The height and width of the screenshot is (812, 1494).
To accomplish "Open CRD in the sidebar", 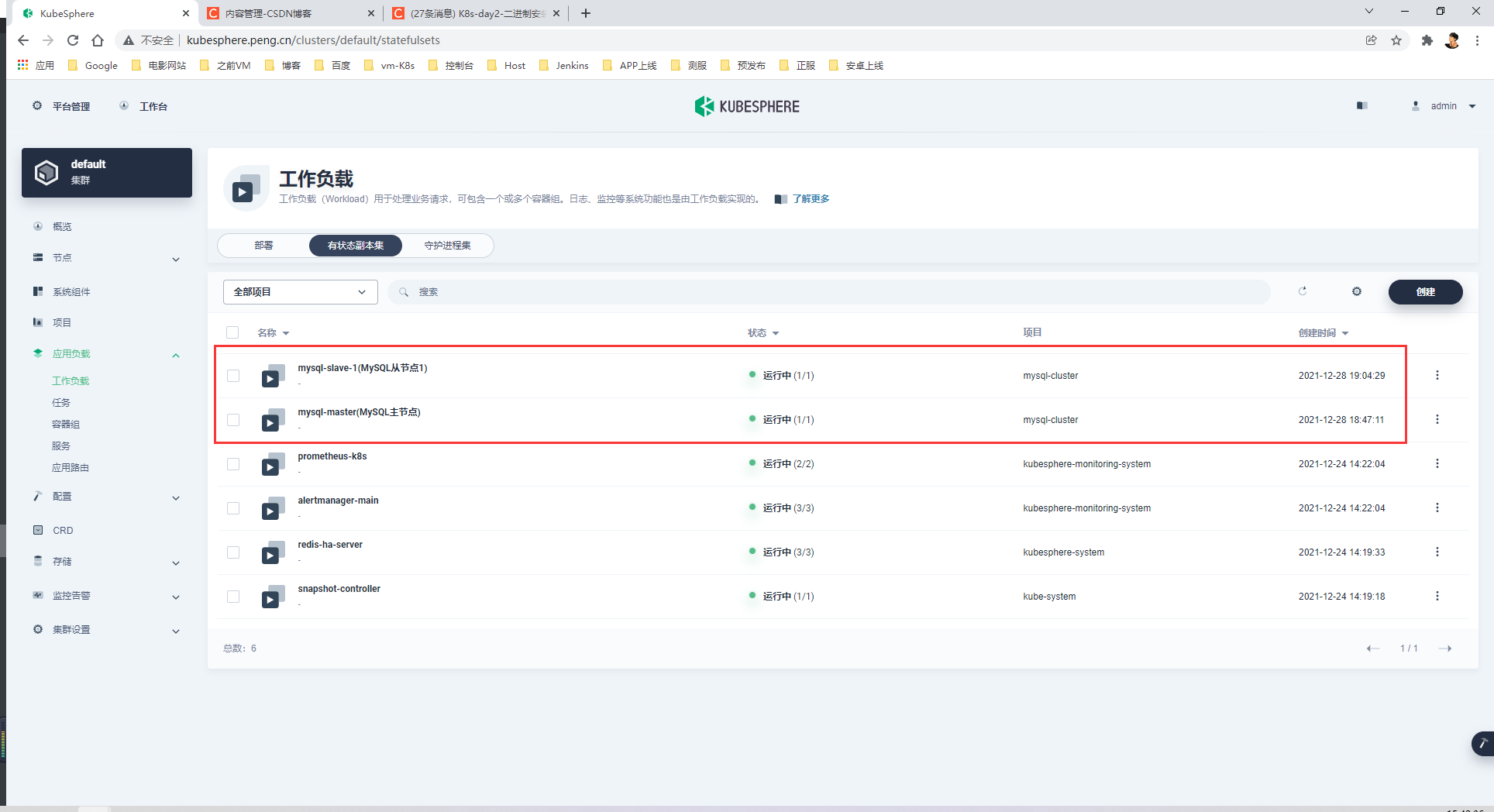I will [x=63, y=531].
